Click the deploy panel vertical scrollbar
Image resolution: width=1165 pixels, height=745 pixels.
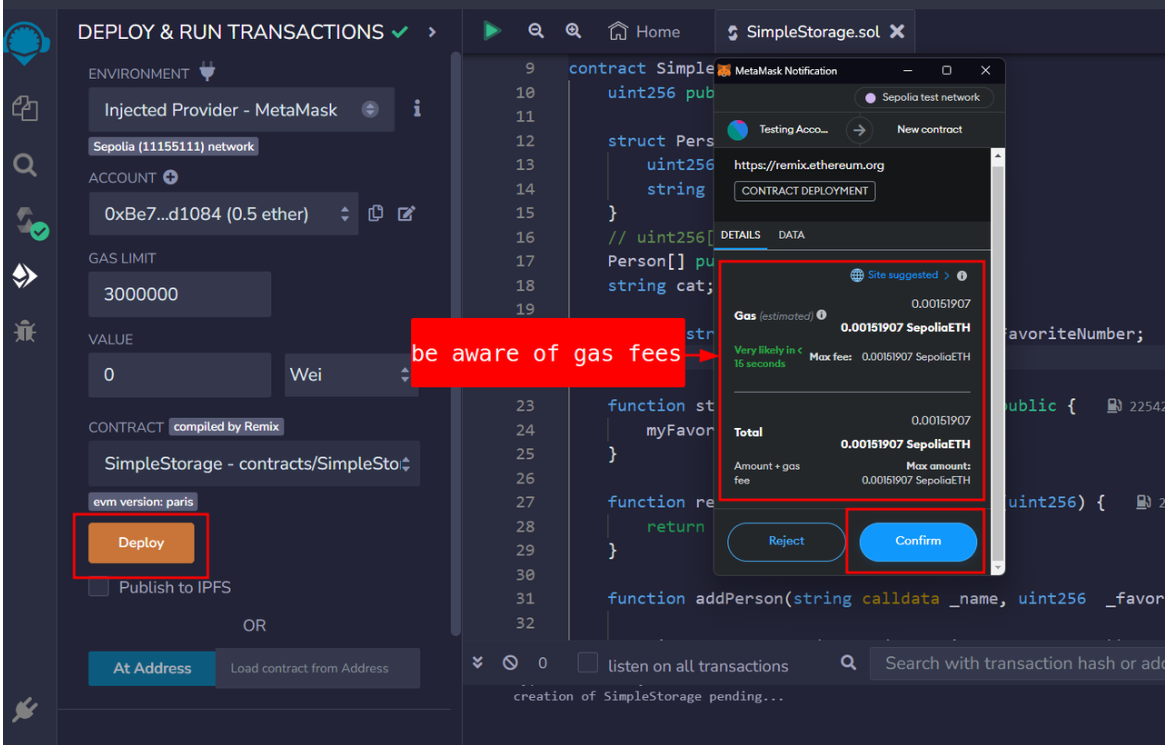pyautogui.click(x=456, y=344)
